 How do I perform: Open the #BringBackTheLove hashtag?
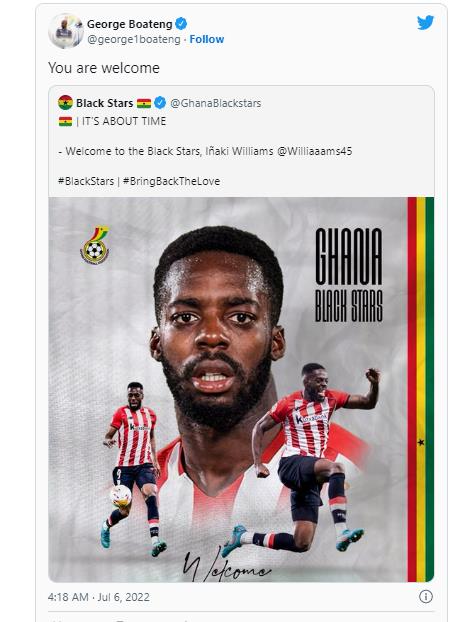171,181
